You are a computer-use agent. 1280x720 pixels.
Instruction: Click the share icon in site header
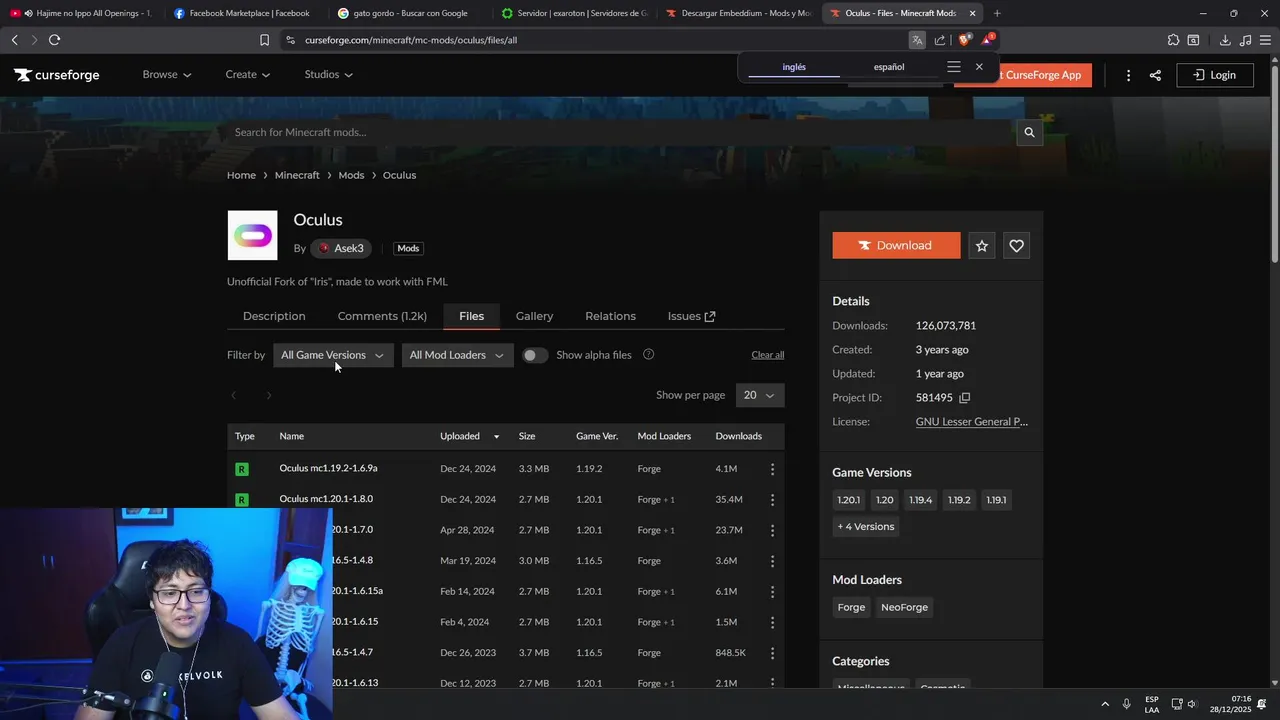1155,75
